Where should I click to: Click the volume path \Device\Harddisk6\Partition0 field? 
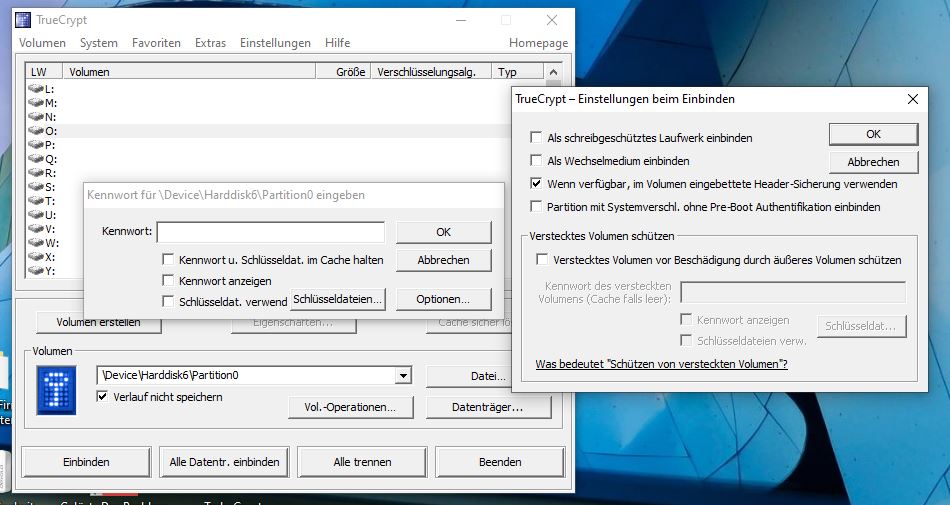(x=247, y=375)
